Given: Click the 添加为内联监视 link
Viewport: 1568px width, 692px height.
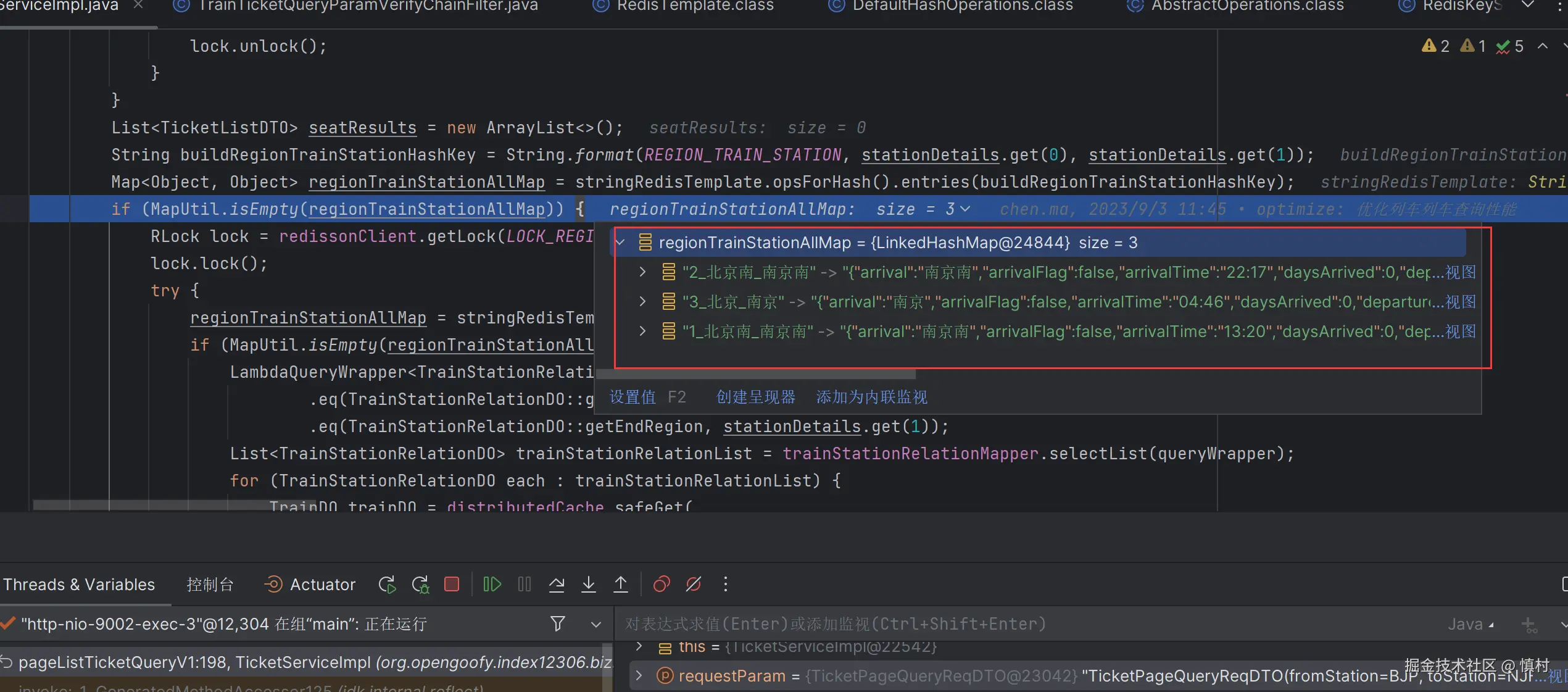Looking at the screenshot, I should (871, 397).
